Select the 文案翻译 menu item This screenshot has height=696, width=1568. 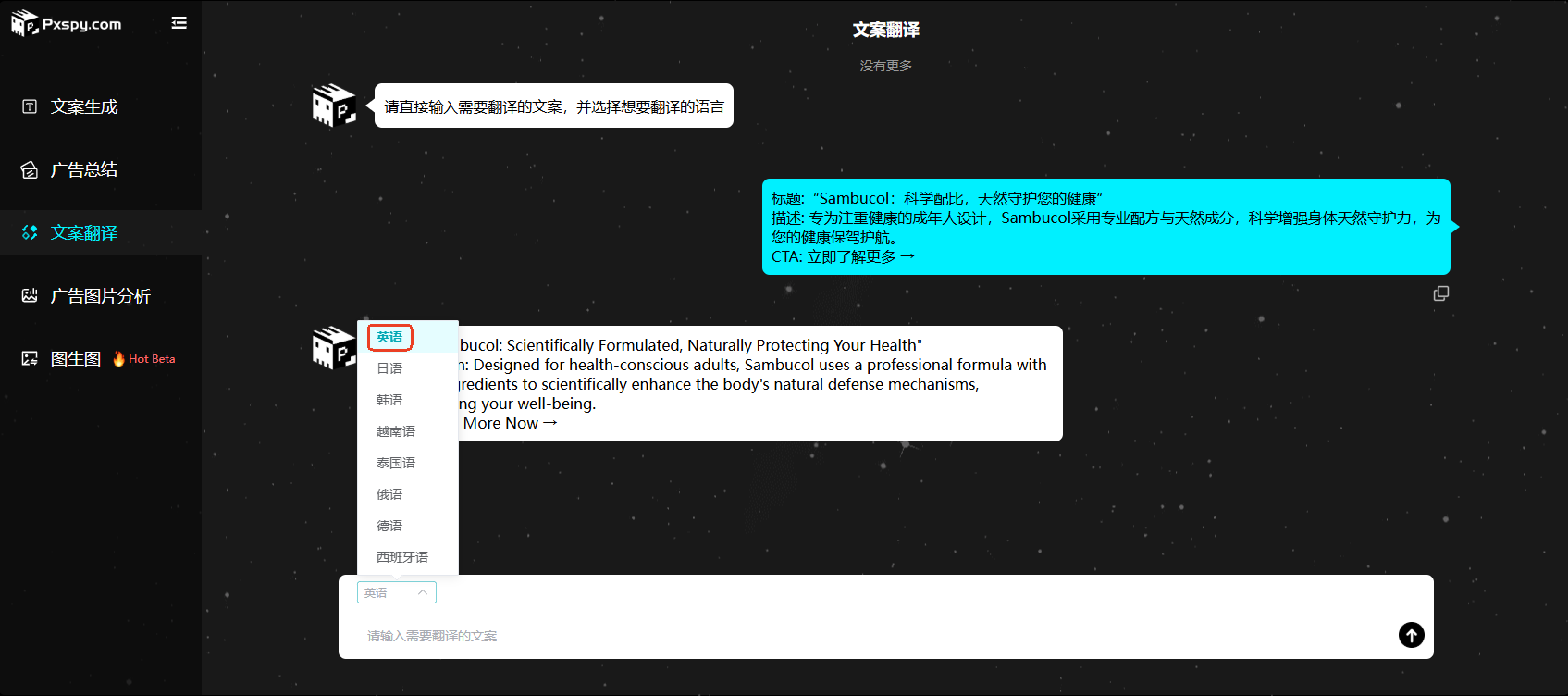(x=101, y=232)
